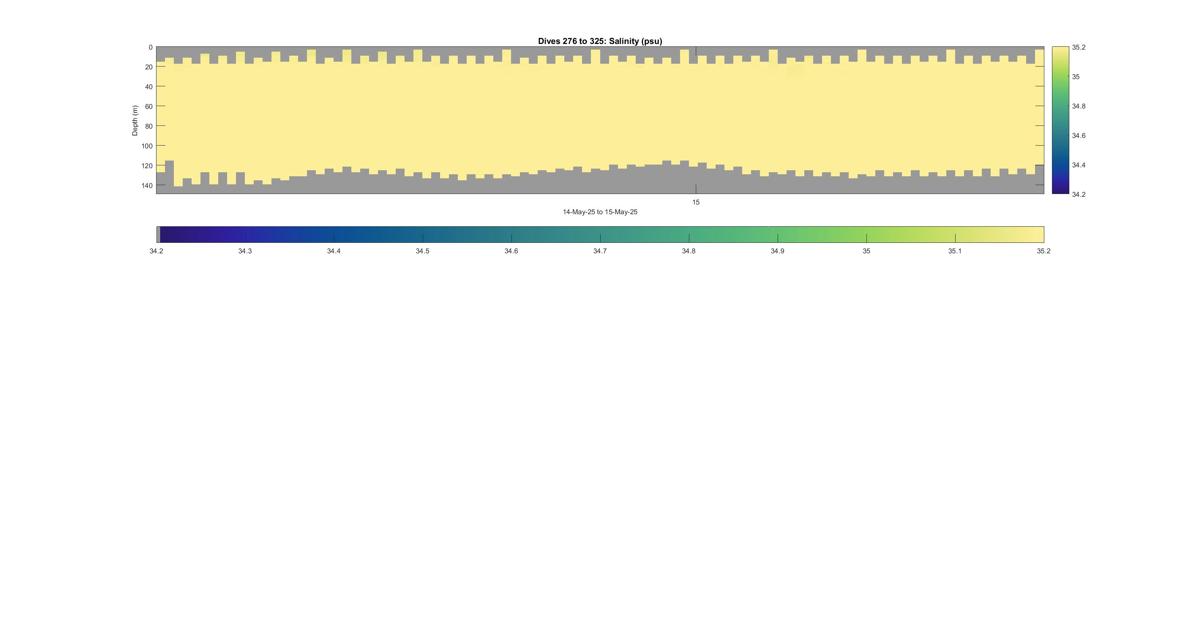Click depth tick label "120" on y-axis
1200x622 pixels.
(x=147, y=166)
